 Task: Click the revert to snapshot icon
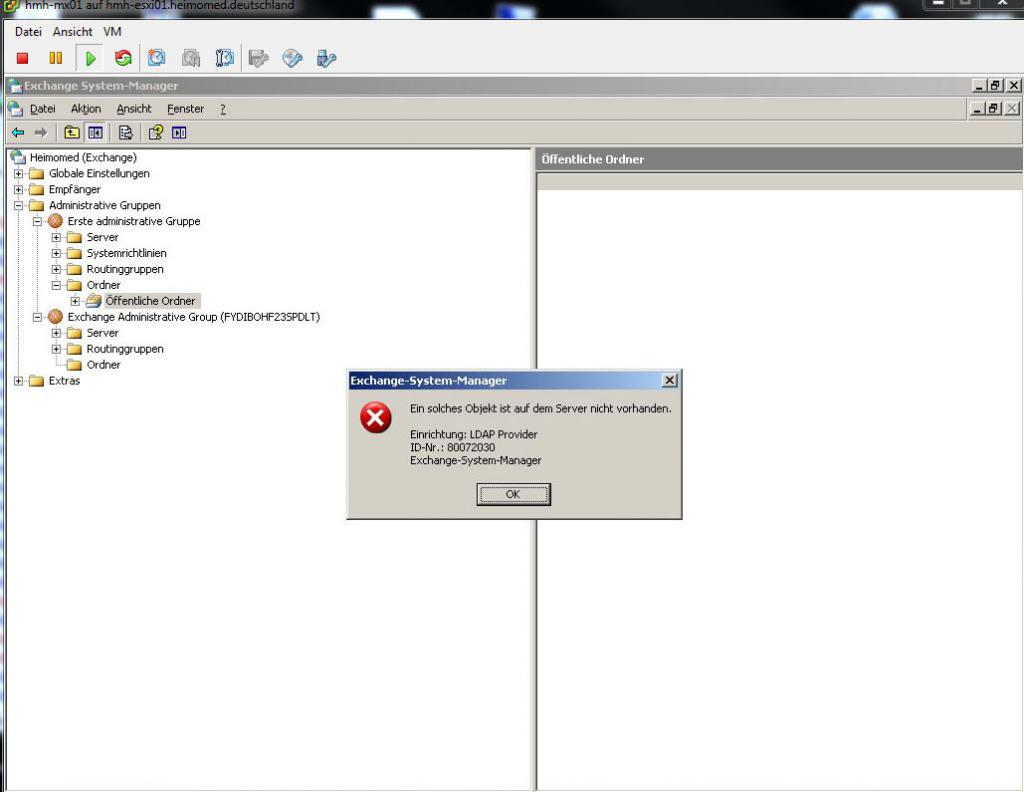pyautogui.click(x=191, y=58)
